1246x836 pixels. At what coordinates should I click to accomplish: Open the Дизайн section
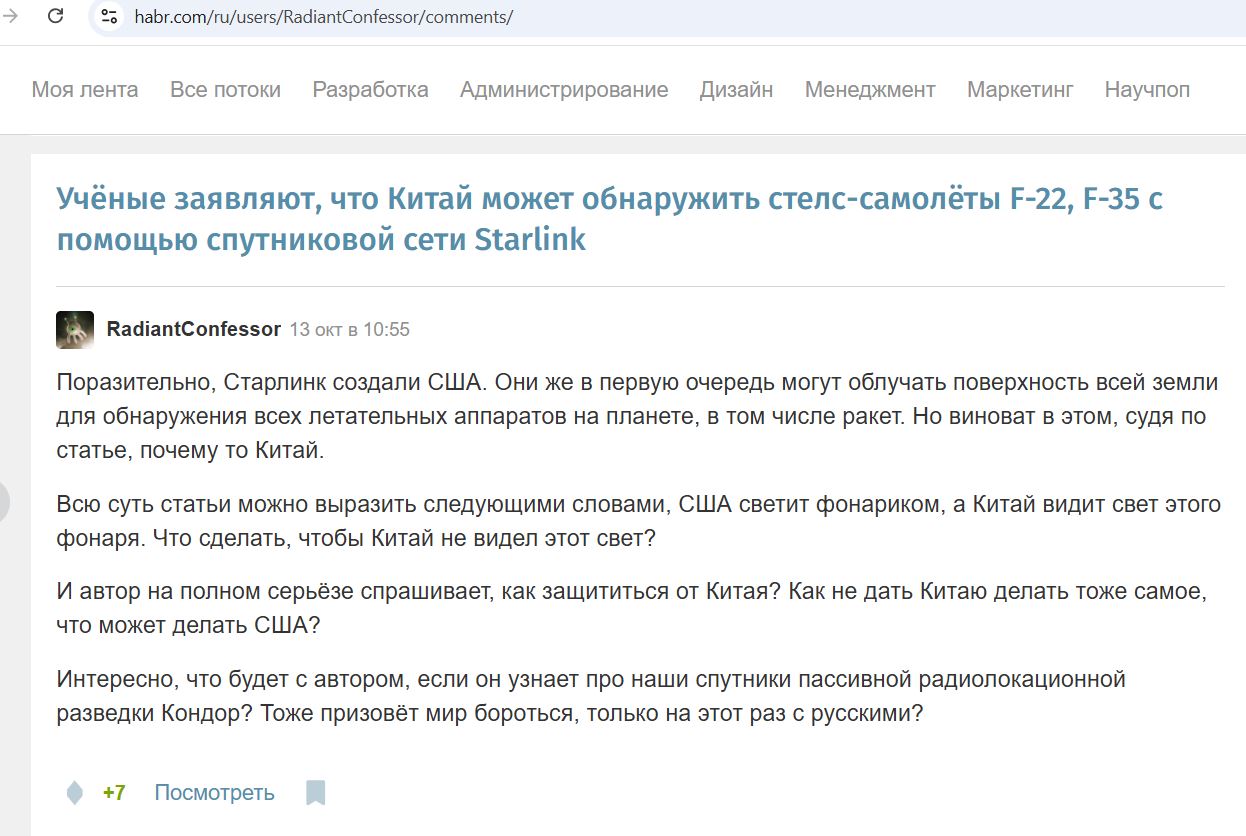click(x=736, y=89)
